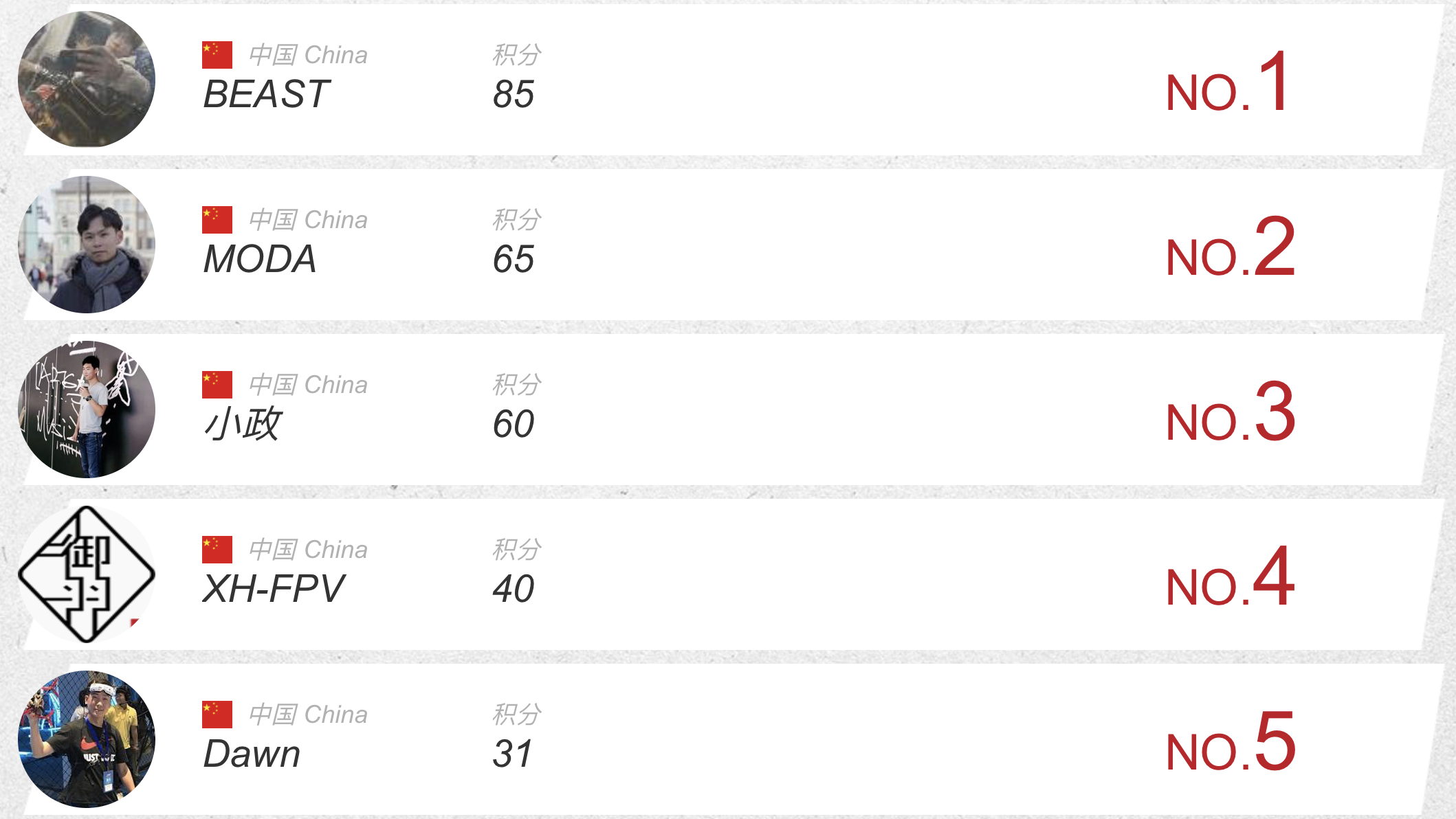Select the Dawn pilot name
Viewport: 1456px width, 819px height.
(252, 754)
